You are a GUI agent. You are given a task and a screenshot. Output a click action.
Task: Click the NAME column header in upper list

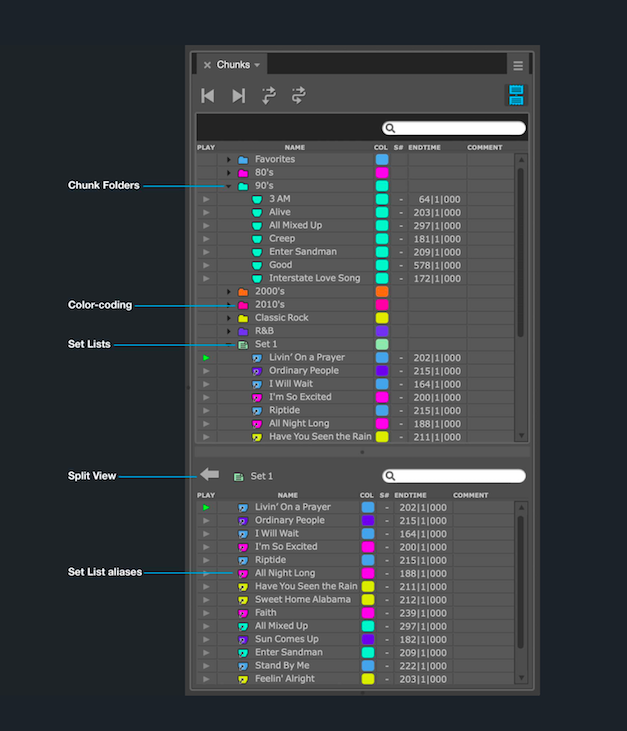[294, 148]
